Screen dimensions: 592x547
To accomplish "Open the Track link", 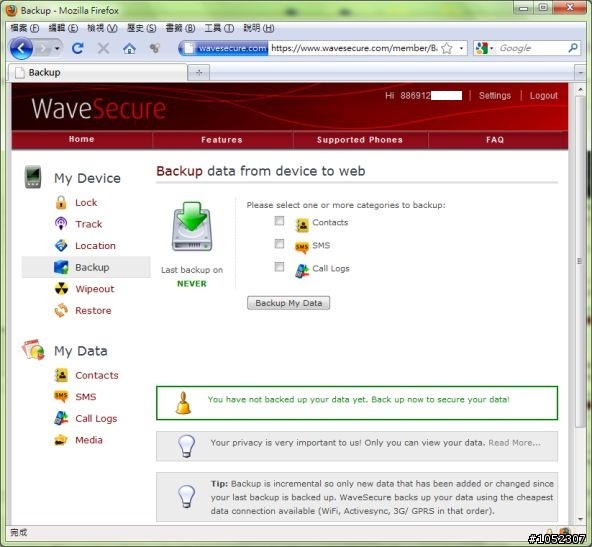I will pos(89,224).
